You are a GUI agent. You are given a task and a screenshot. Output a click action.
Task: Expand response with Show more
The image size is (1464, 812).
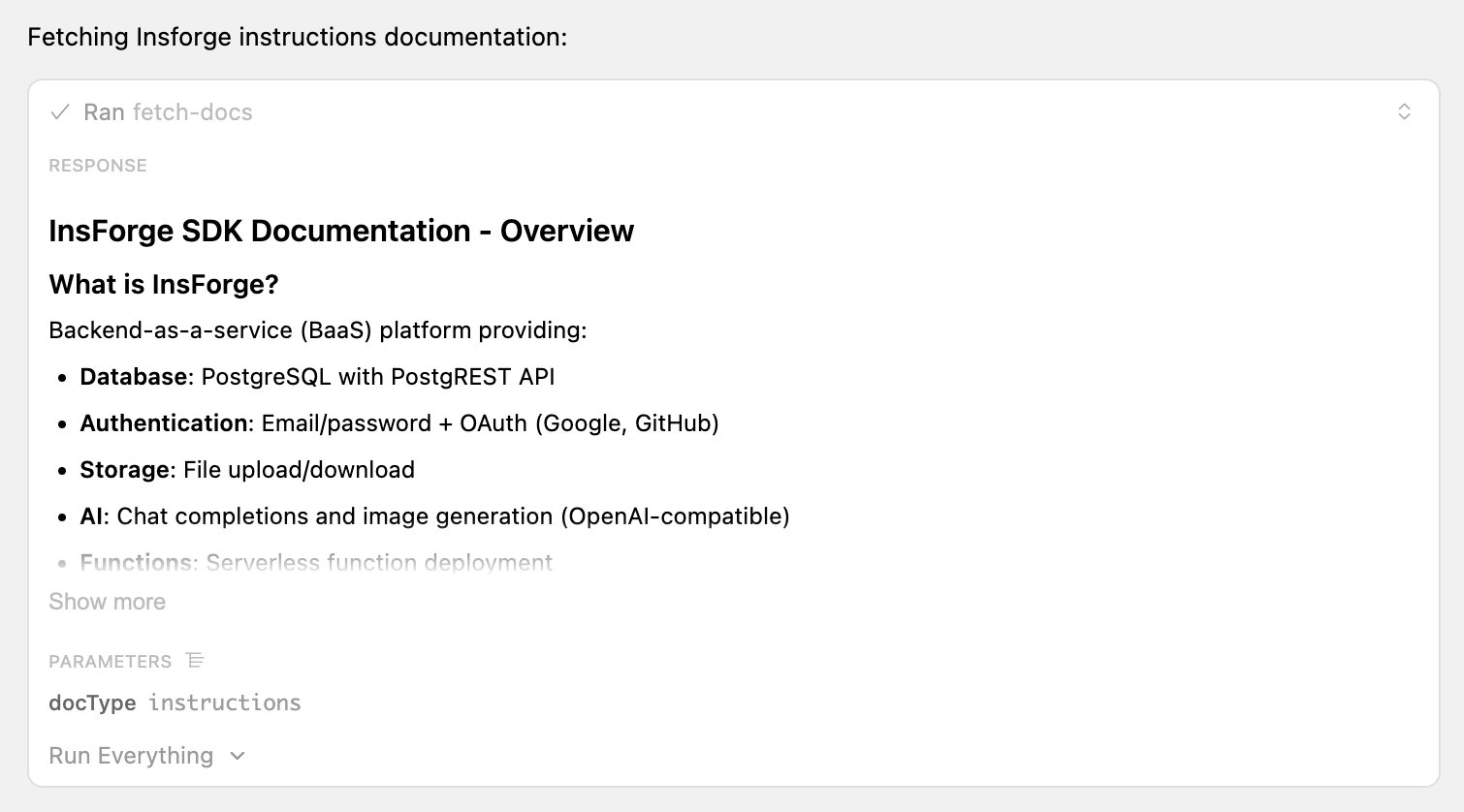tap(108, 602)
